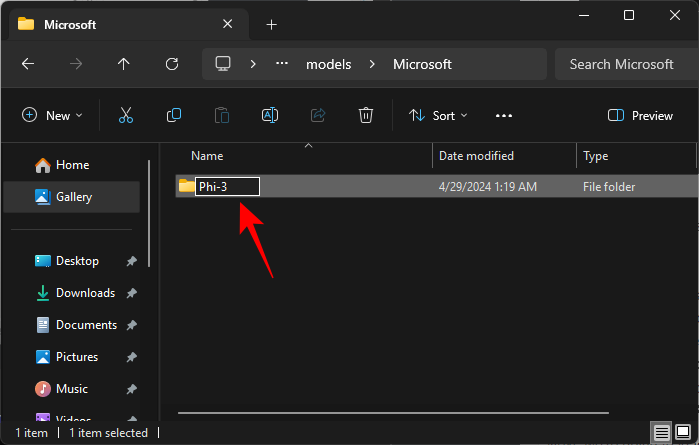Go forward with the right arrow
The width and height of the screenshot is (699, 445).
[x=76, y=64]
